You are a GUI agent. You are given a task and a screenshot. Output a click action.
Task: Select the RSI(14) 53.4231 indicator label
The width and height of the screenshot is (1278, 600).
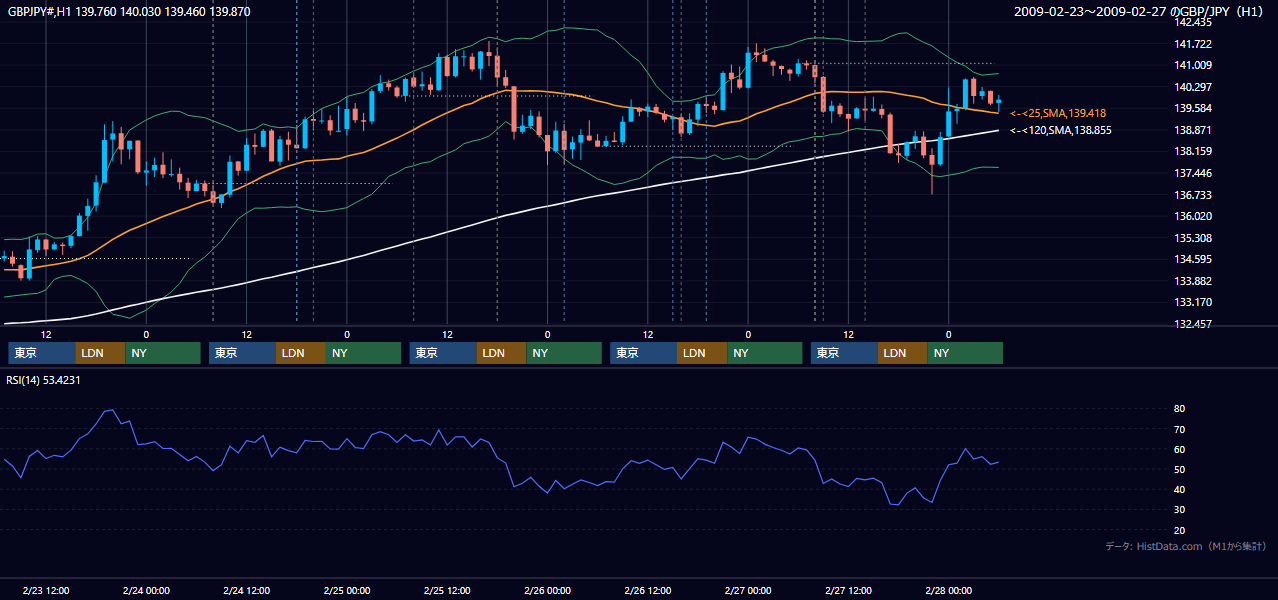pos(44,380)
